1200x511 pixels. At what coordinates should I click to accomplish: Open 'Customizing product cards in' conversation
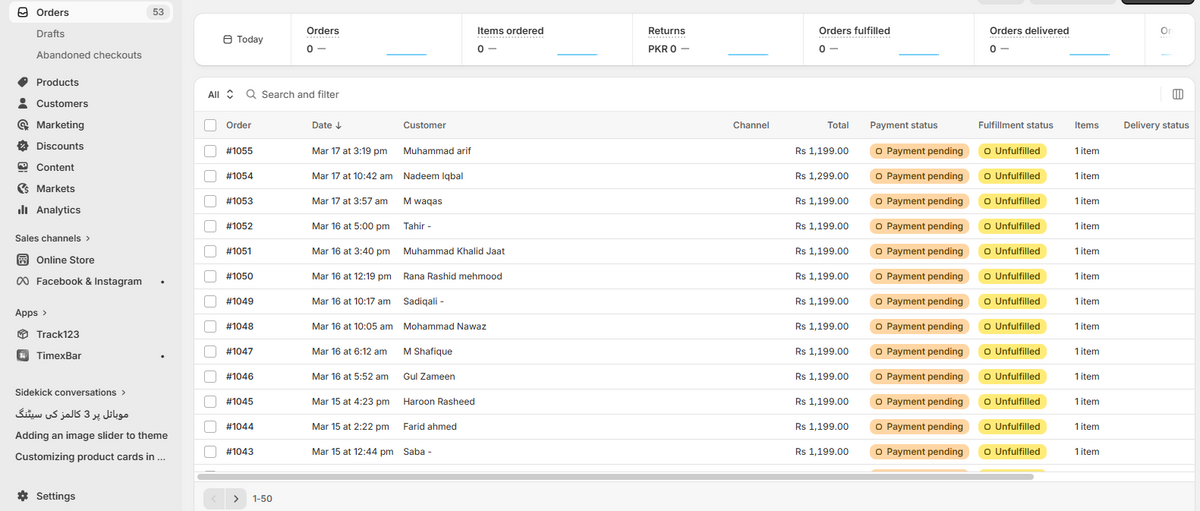pyautogui.click(x=90, y=456)
